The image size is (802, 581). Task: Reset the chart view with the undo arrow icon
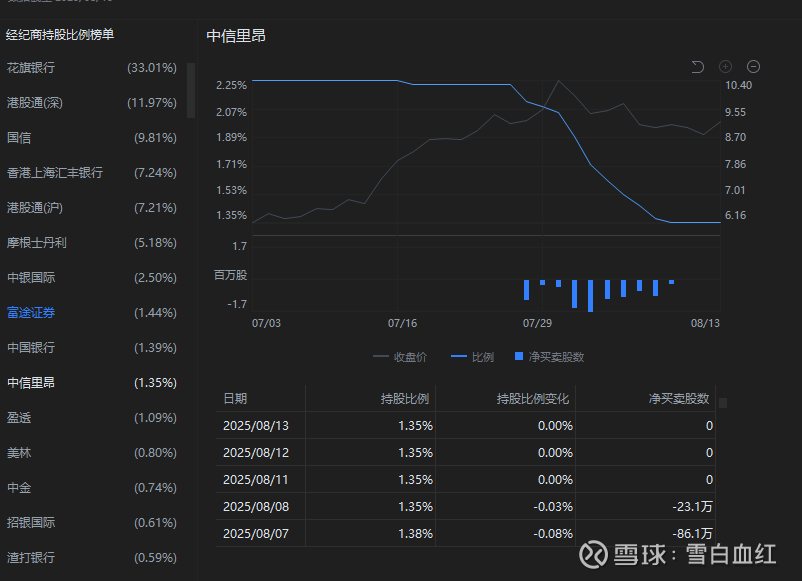click(698, 66)
